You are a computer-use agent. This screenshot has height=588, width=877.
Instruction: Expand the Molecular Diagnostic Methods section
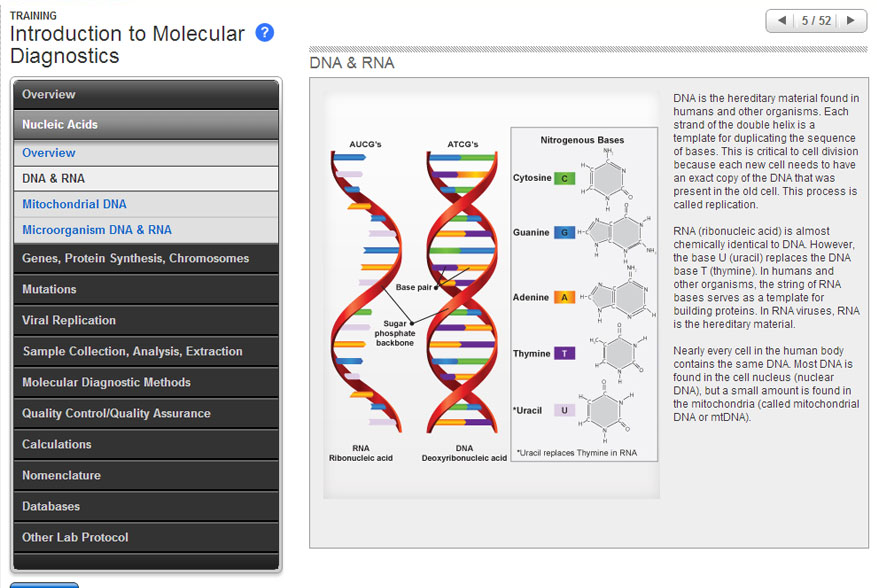tap(145, 382)
